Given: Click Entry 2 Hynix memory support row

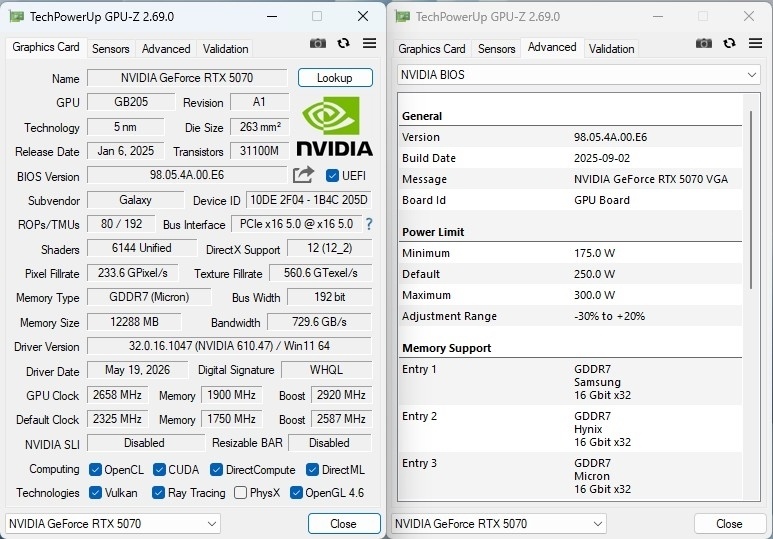Looking at the screenshot, I should tap(570, 429).
